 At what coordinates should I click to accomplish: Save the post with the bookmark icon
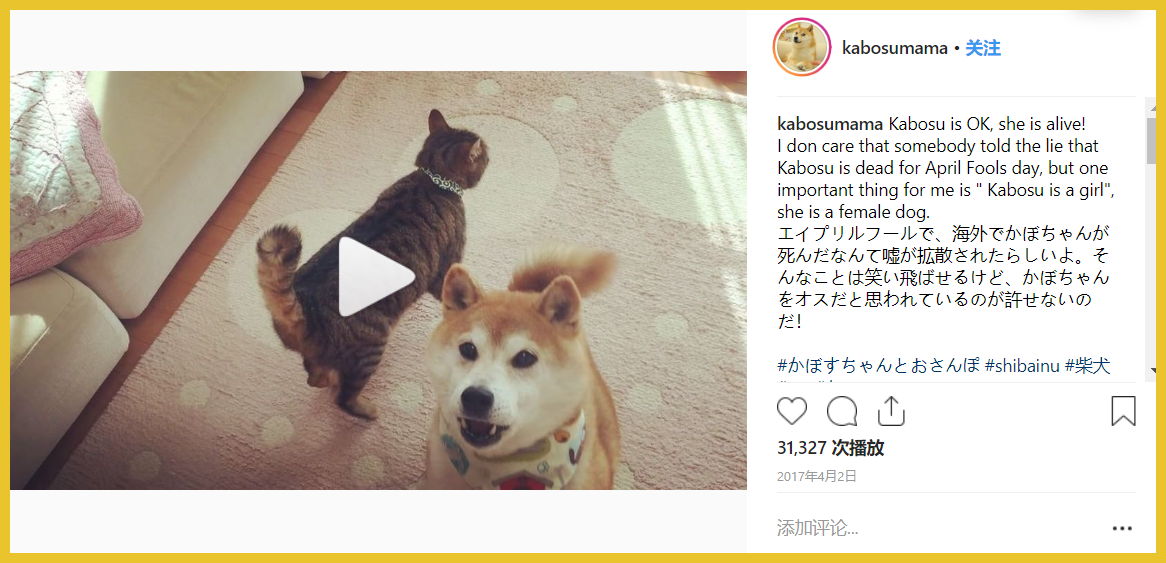pos(1123,411)
